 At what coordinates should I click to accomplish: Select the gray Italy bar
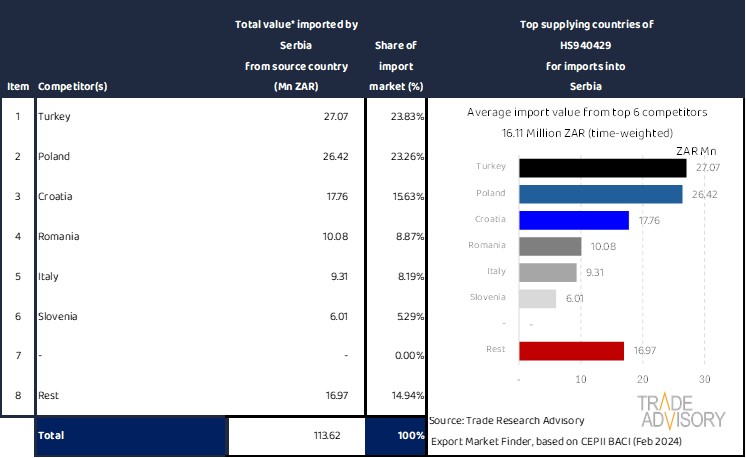[548, 272]
